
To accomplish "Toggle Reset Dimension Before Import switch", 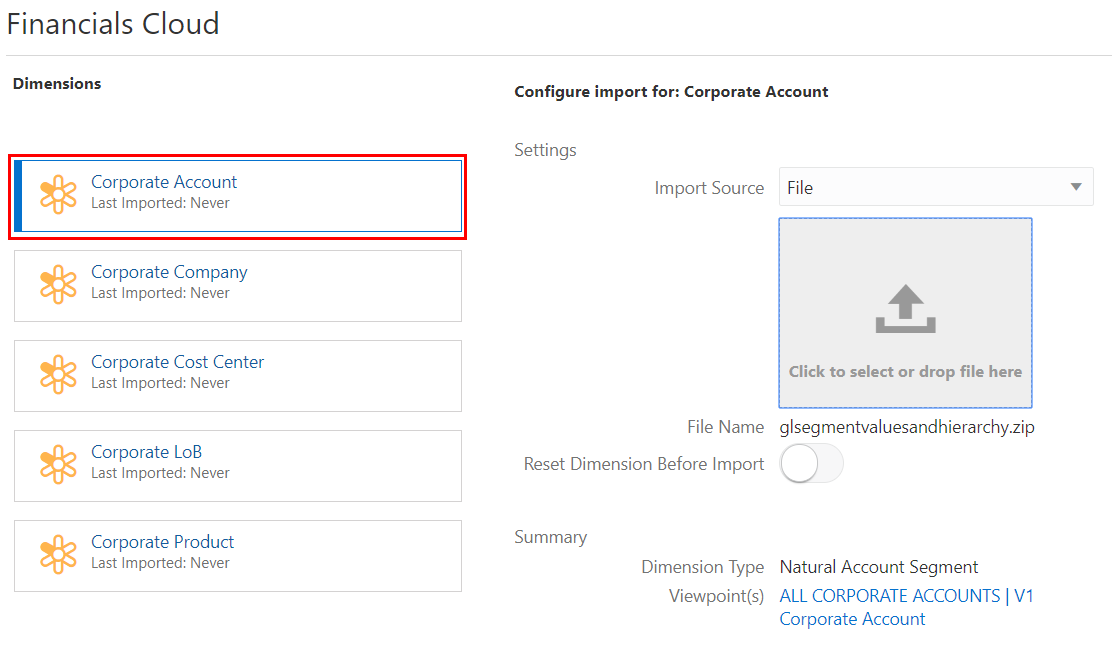I will coord(811,464).
